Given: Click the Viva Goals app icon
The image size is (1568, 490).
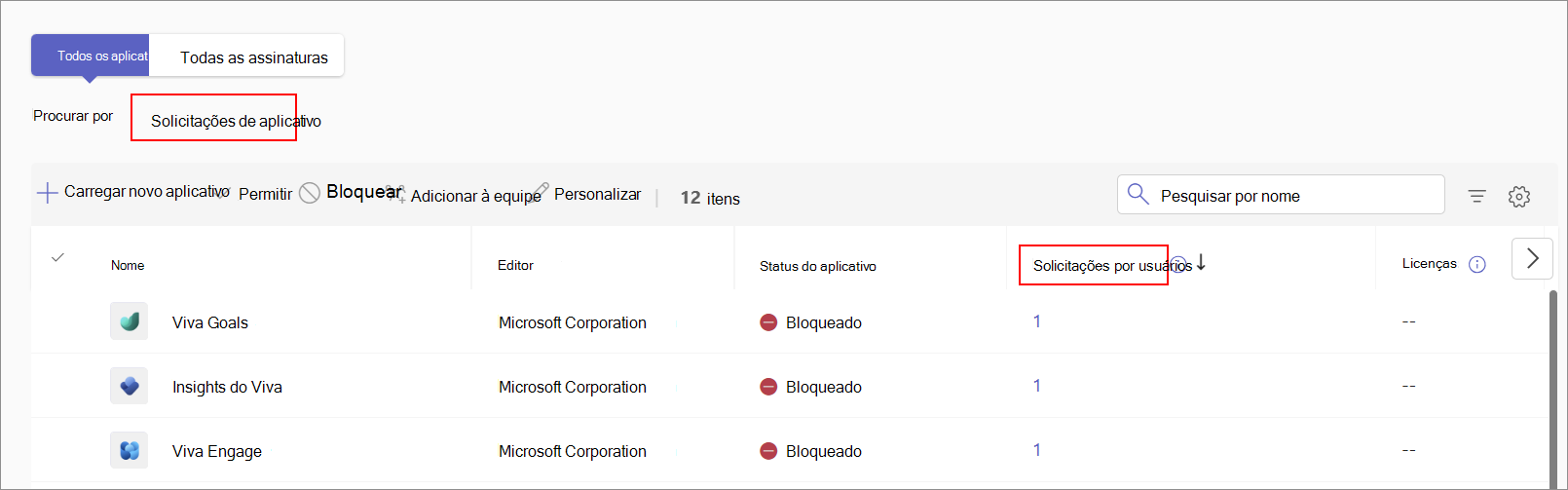Looking at the screenshot, I should tap(130, 321).
